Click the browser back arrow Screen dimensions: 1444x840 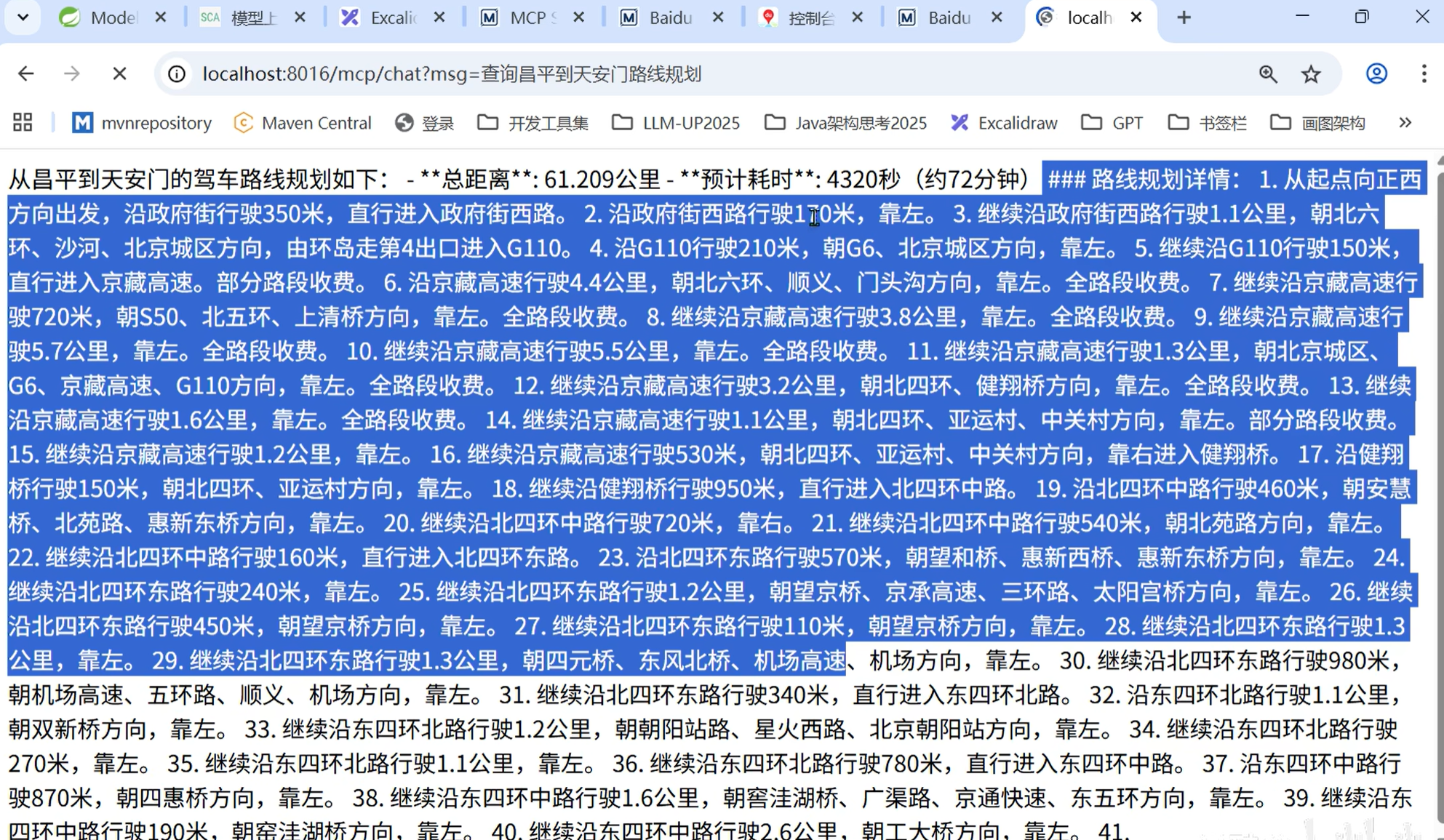tap(26, 73)
